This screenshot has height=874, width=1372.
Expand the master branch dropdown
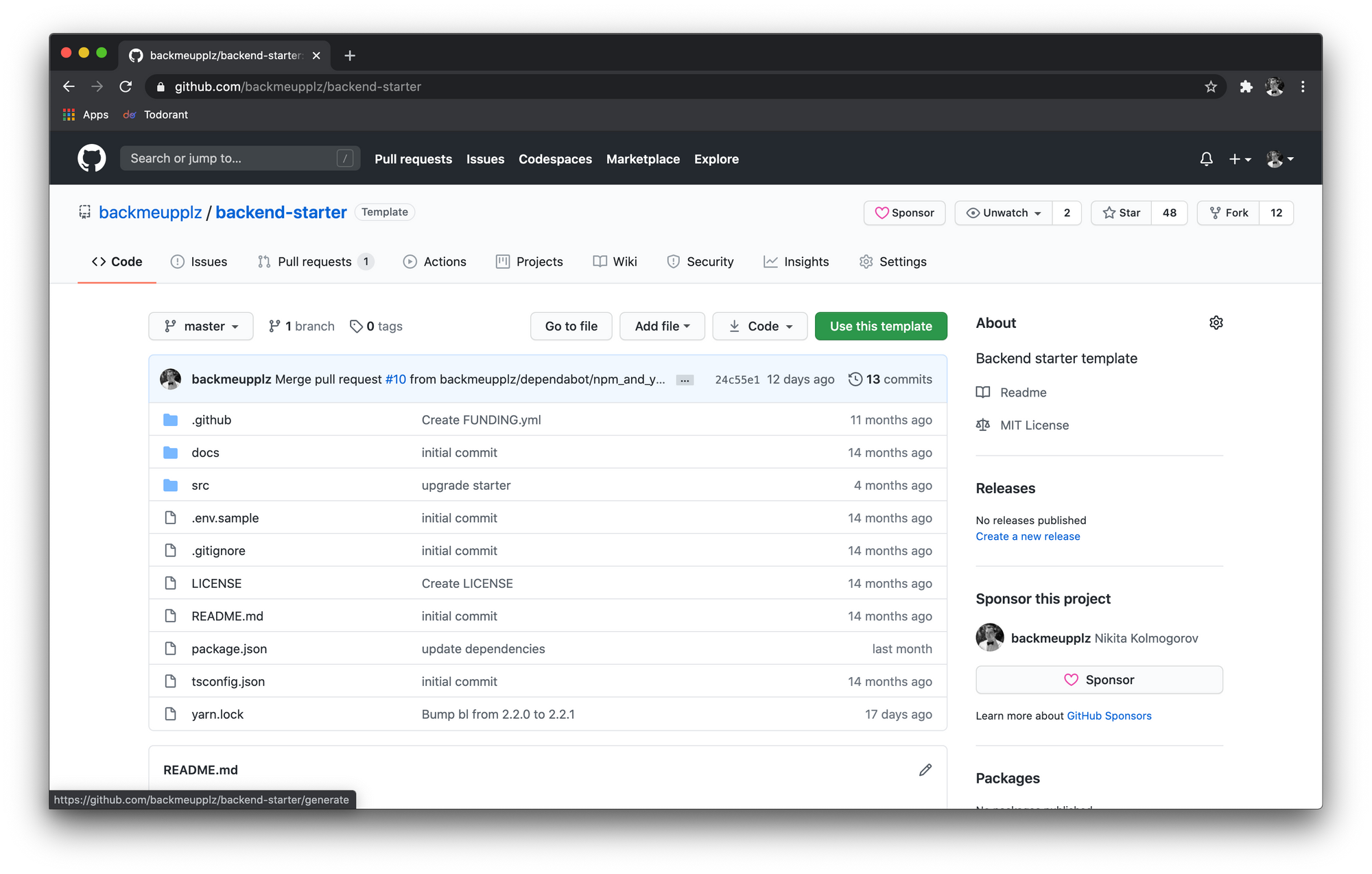pos(200,326)
